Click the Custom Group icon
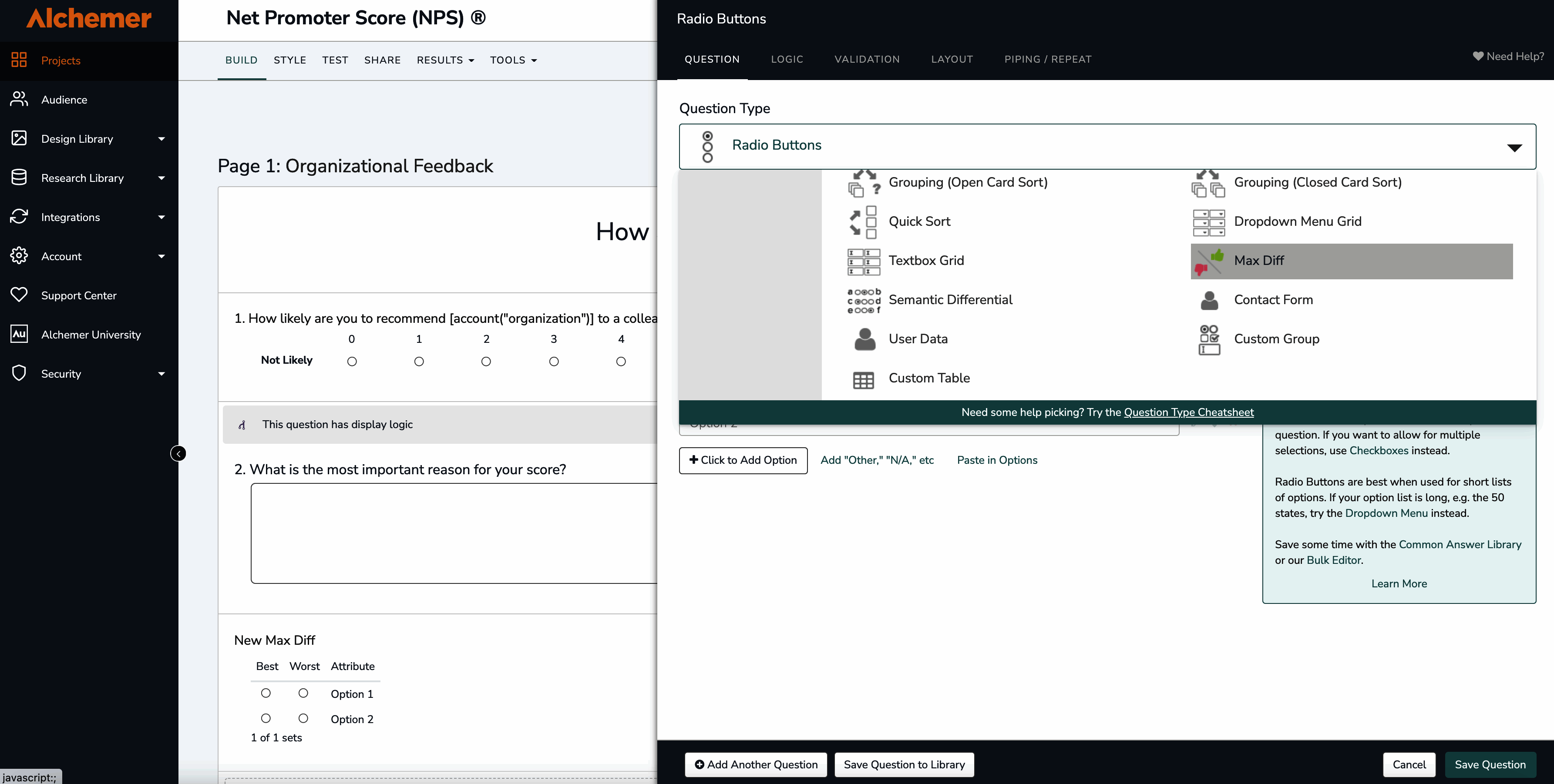This screenshot has width=1554, height=784. [x=1209, y=339]
